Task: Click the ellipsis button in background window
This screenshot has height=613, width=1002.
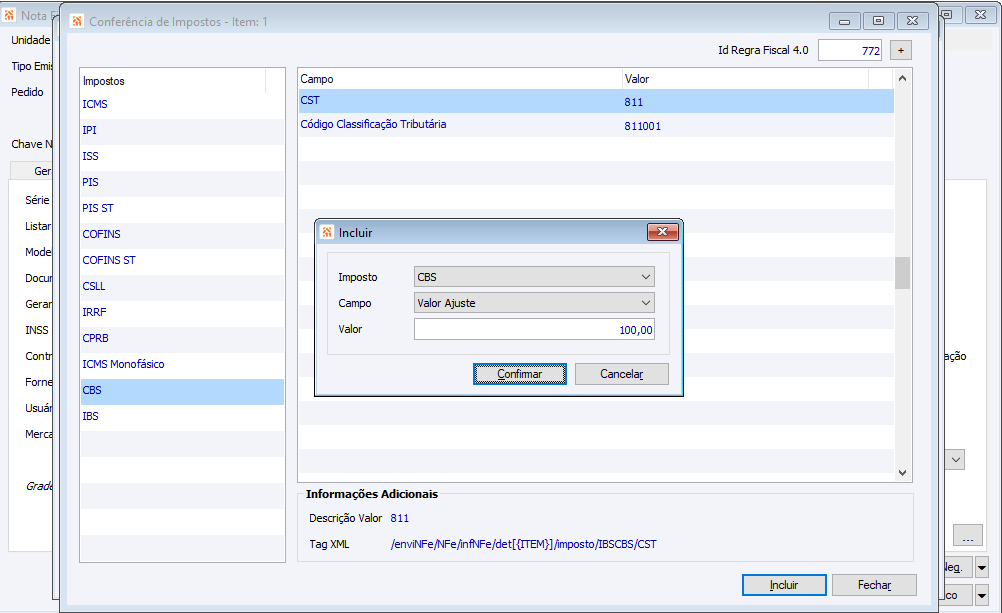Action: point(967,536)
